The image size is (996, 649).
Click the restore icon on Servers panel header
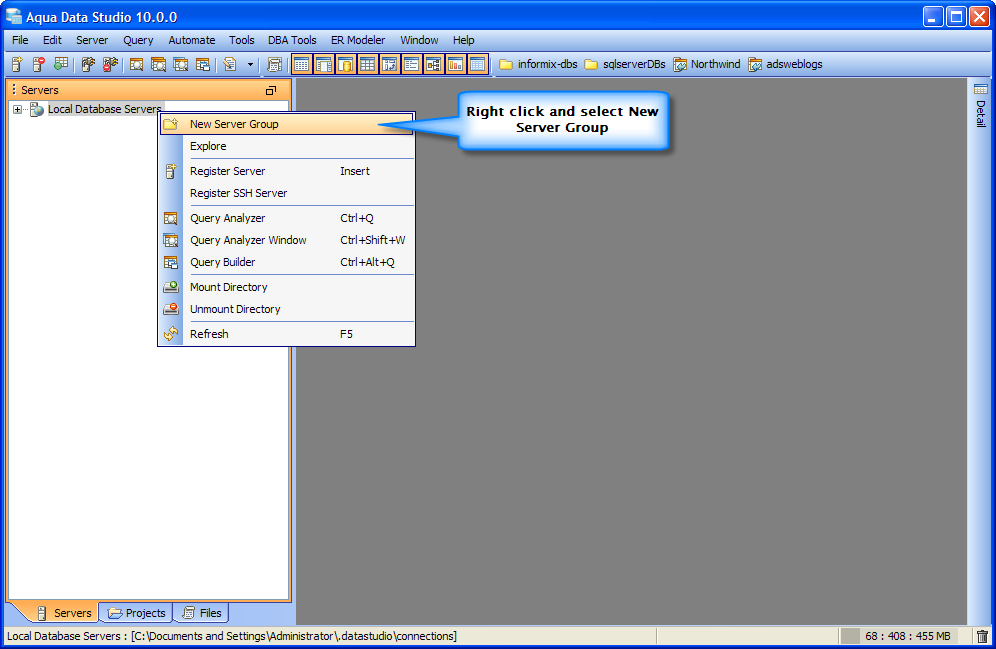271,91
